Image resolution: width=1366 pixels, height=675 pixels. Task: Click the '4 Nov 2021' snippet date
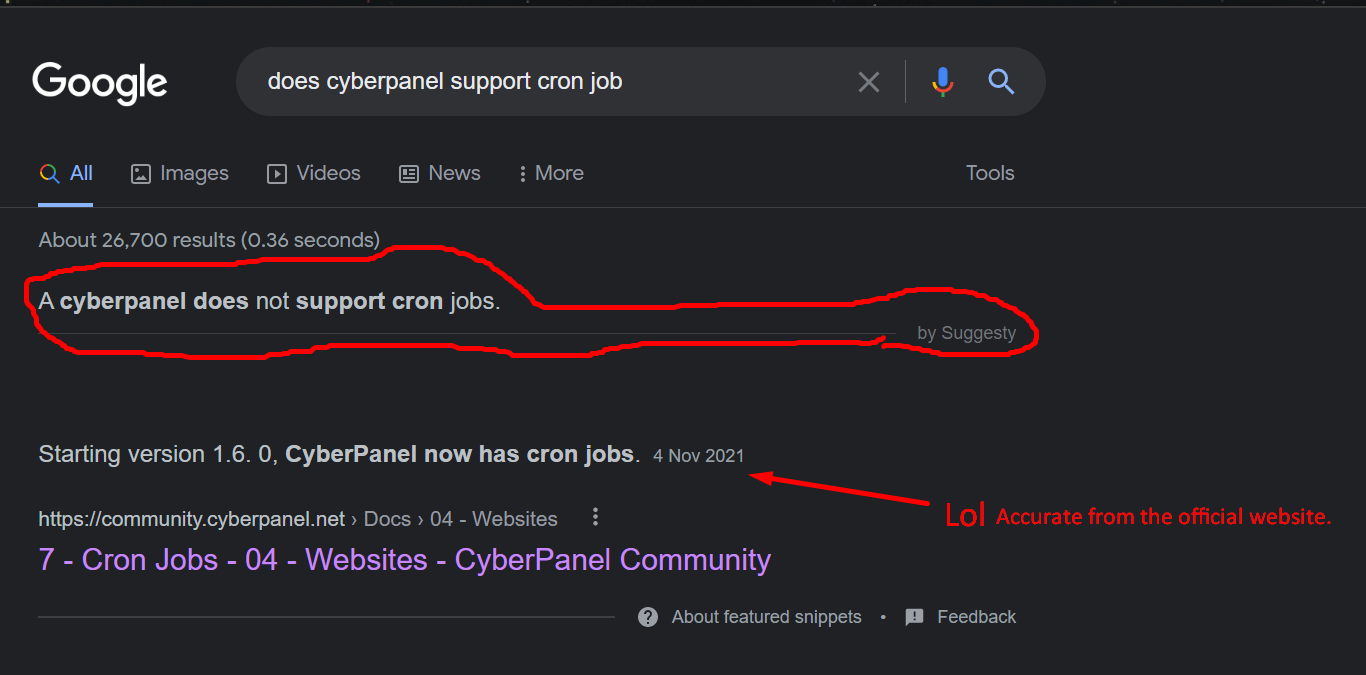coord(699,456)
